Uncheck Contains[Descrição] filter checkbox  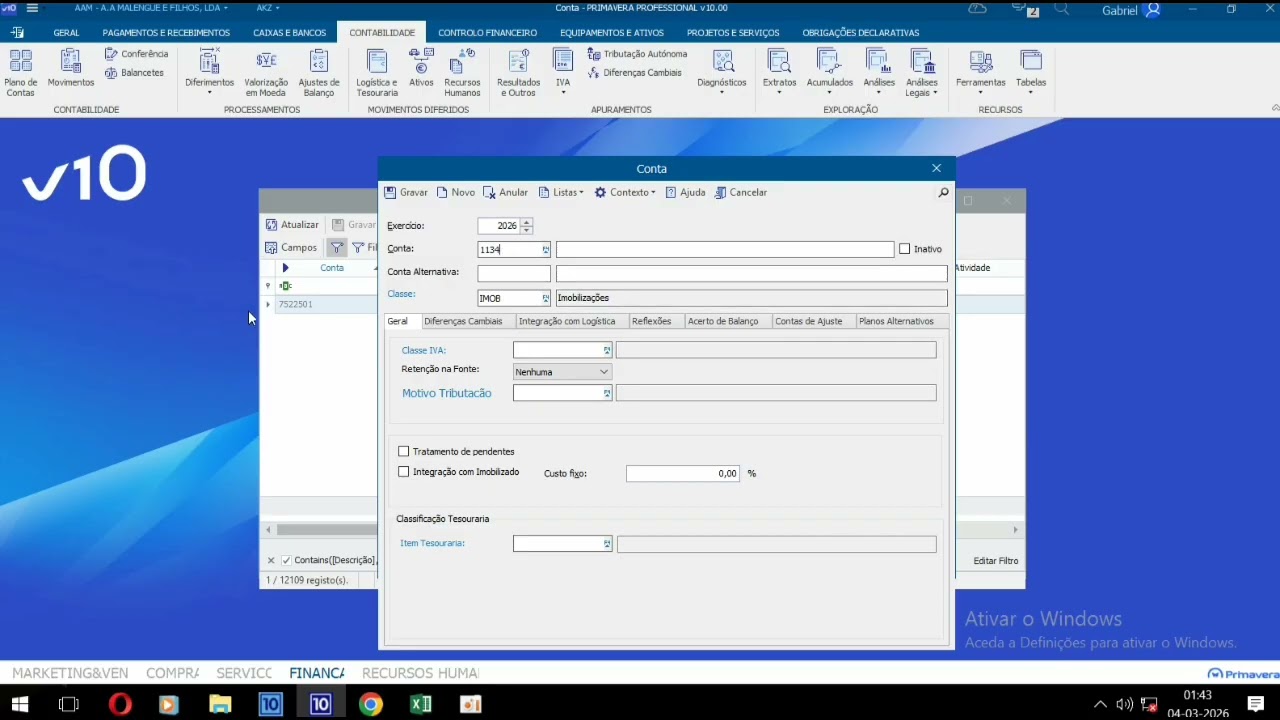286,561
